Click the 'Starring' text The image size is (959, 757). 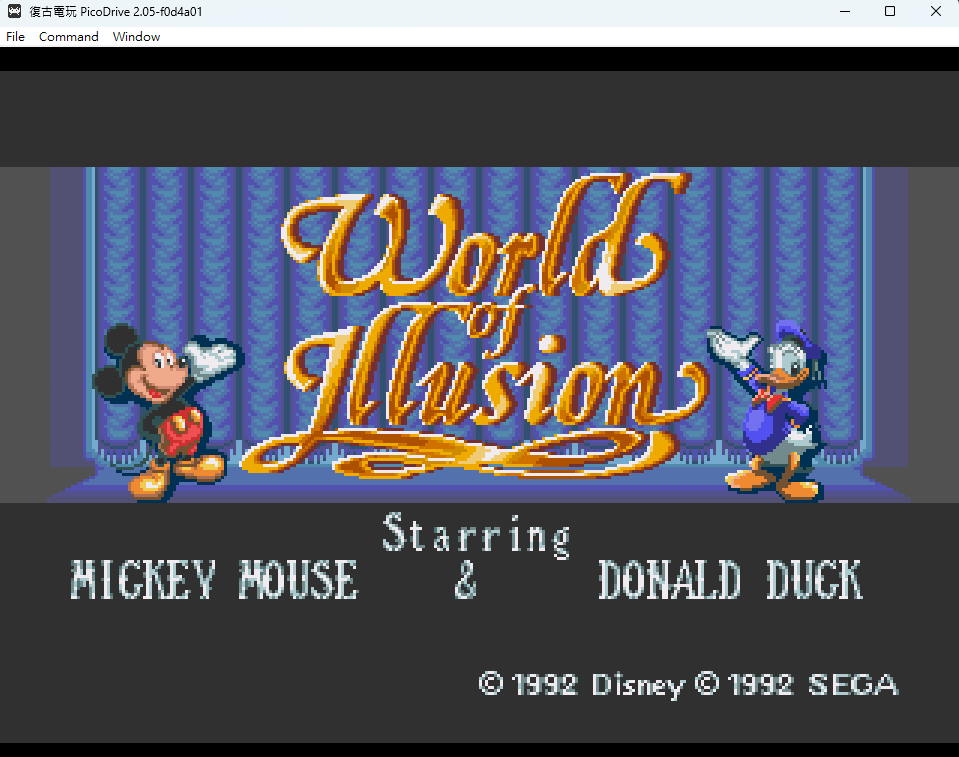click(x=476, y=536)
